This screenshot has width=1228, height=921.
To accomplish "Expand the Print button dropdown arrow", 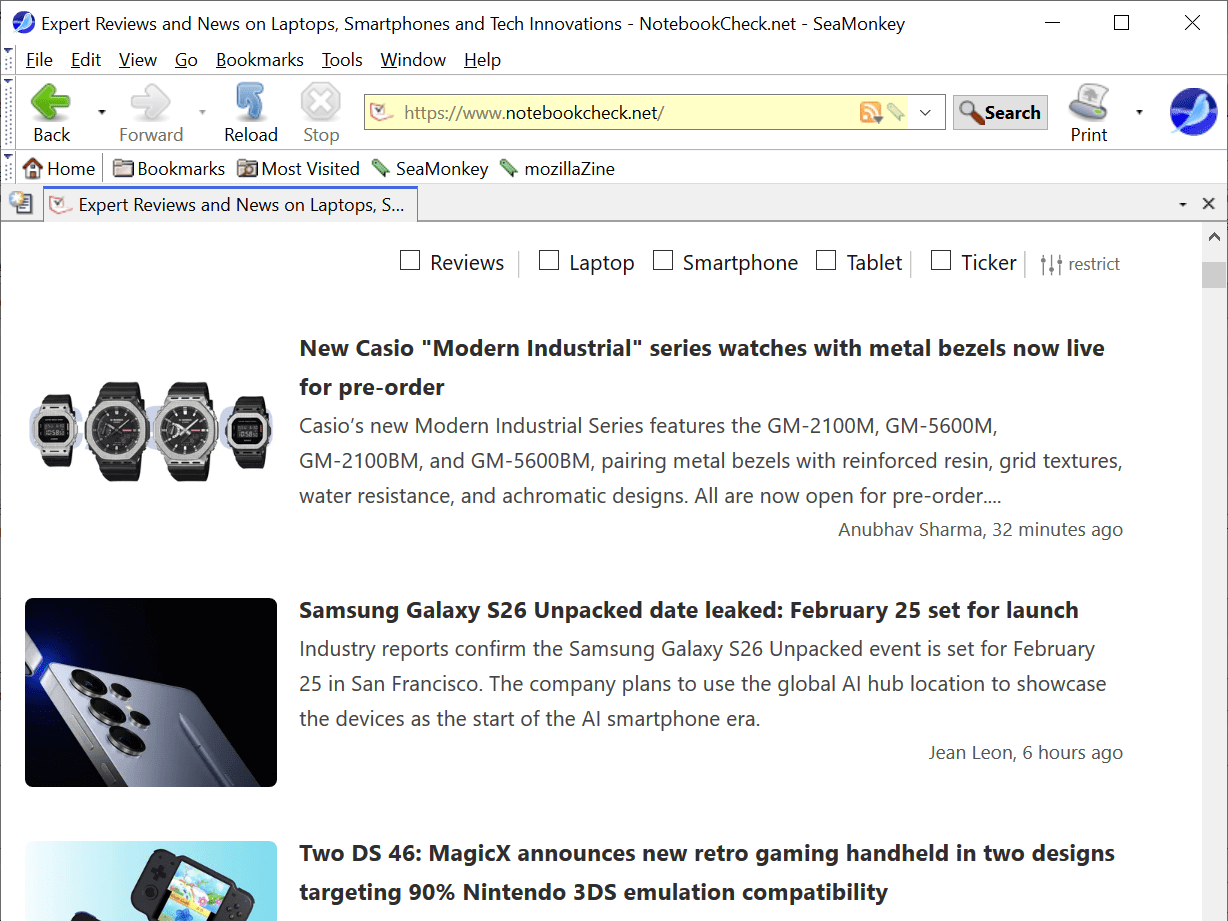I will pyautogui.click(x=1139, y=112).
